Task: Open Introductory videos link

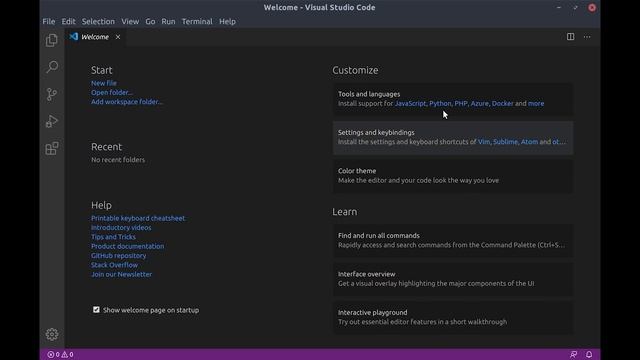Action: pos(121,227)
